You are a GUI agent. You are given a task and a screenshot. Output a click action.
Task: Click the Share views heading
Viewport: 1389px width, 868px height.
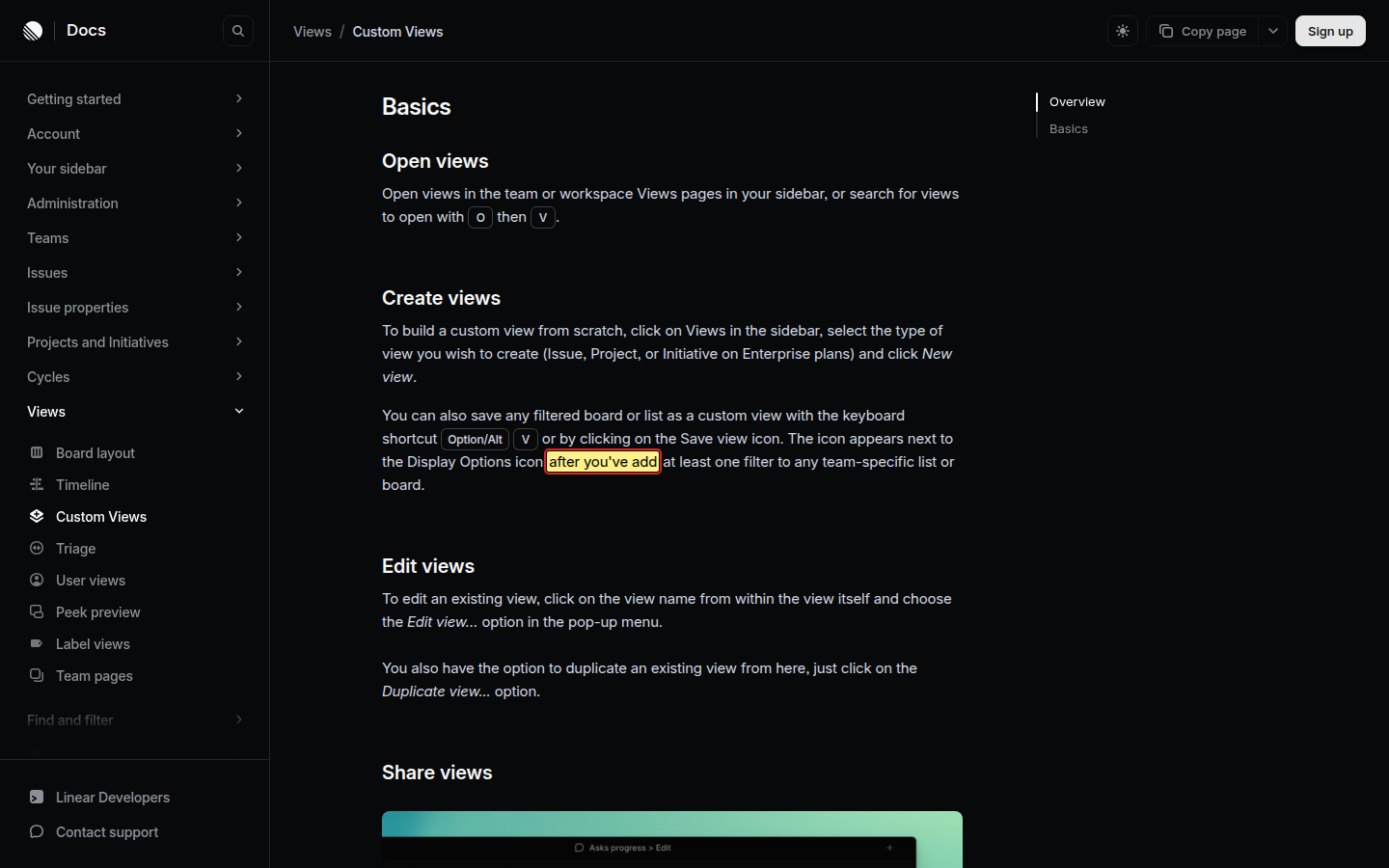coord(437,773)
